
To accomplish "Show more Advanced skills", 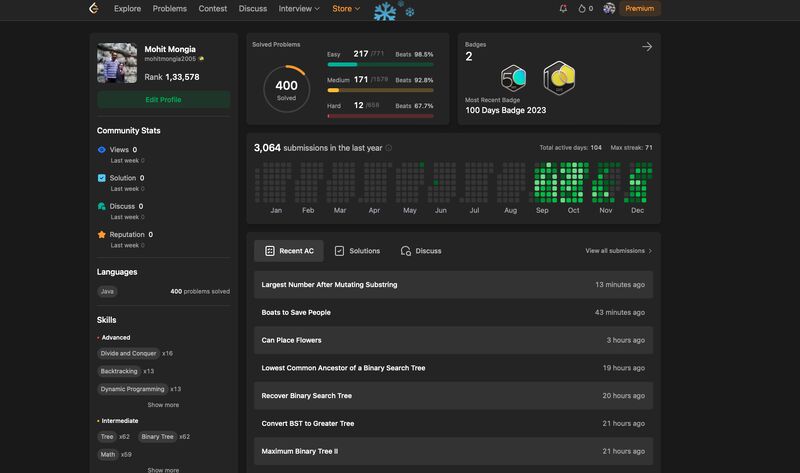I will point(163,405).
